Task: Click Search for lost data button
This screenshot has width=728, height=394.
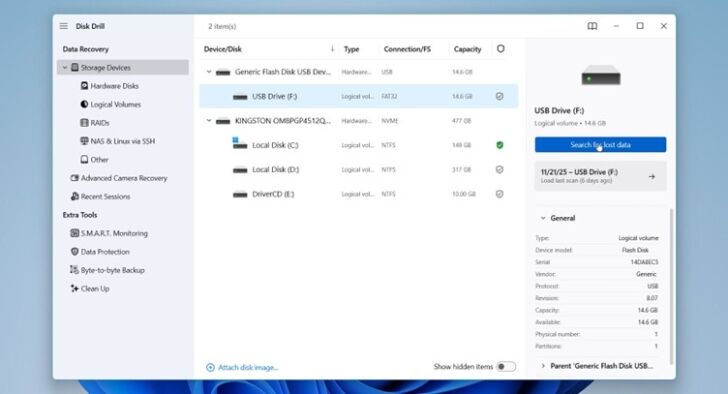Action: pos(600,145)
